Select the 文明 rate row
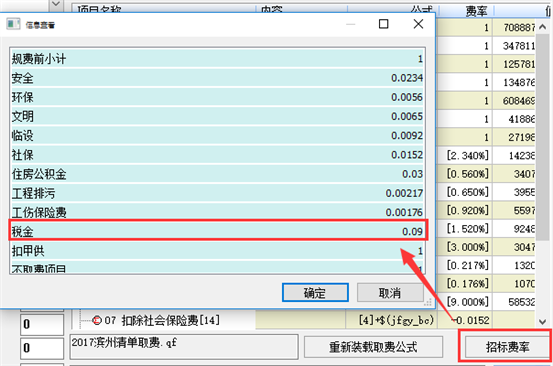The image size is (553, 366). 218,116
